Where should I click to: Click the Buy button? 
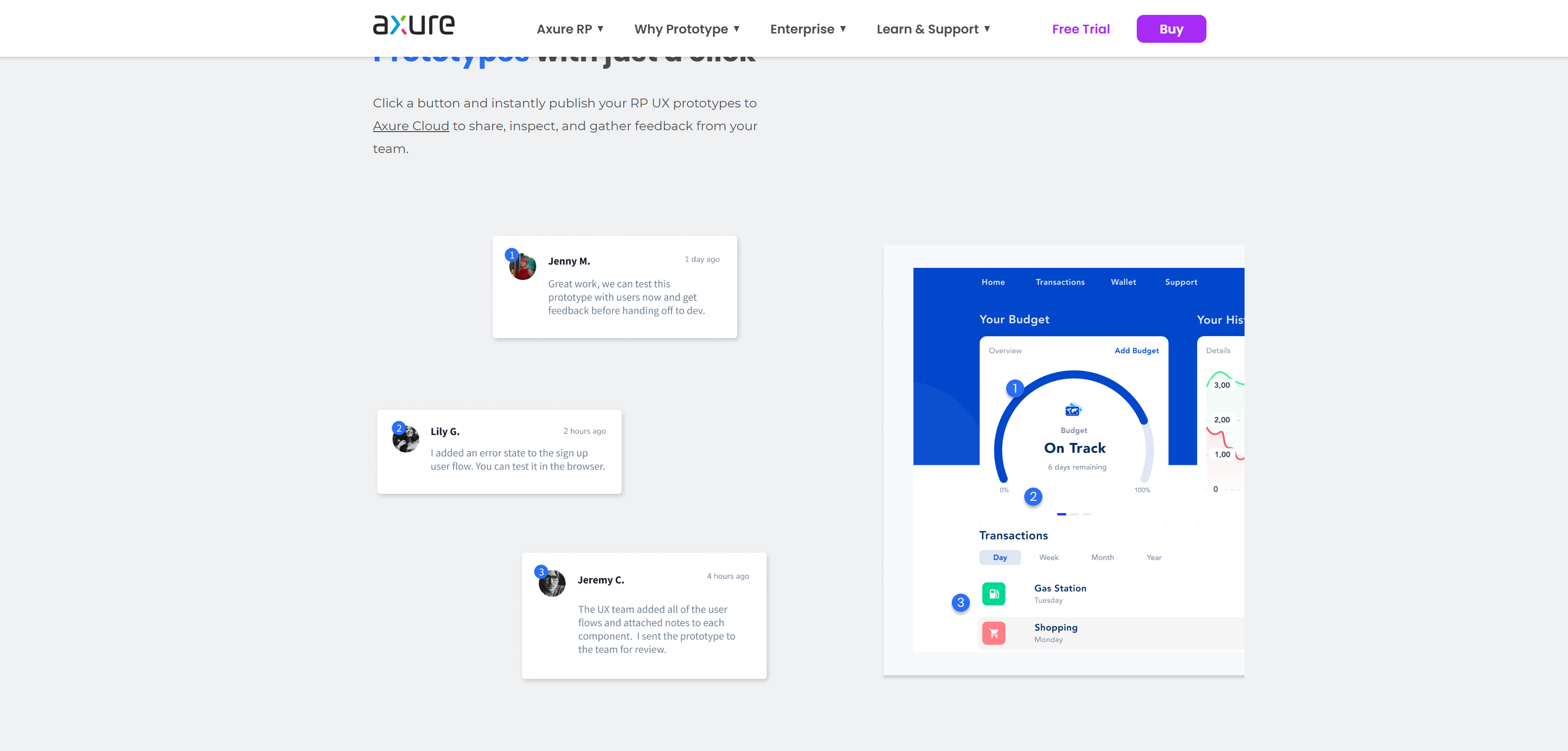coord(1171,28)
